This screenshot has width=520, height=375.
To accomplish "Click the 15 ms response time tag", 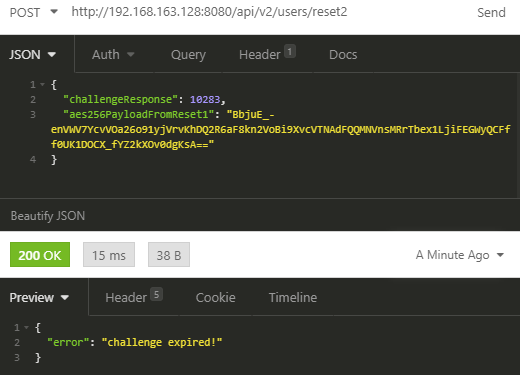I will [109, 255].
